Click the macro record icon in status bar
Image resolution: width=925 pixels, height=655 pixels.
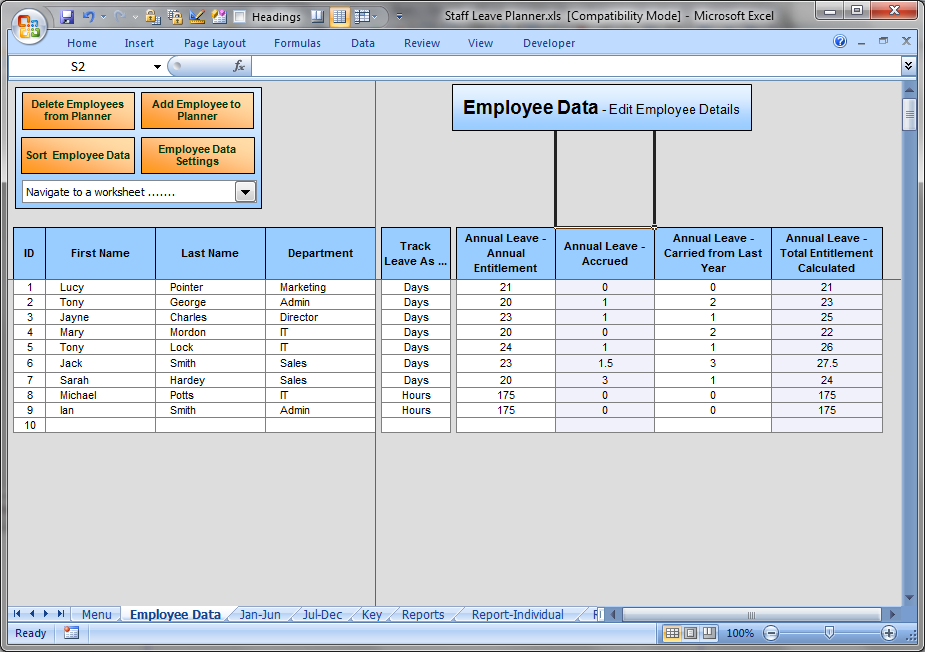click(x=71, y=633)
